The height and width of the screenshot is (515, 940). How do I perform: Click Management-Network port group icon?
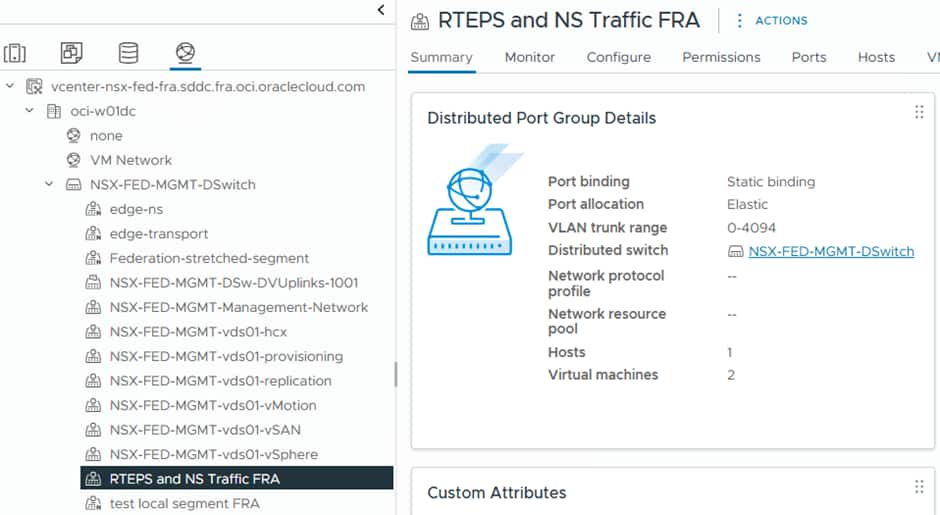pyautogui.click(x=93, y=307)
